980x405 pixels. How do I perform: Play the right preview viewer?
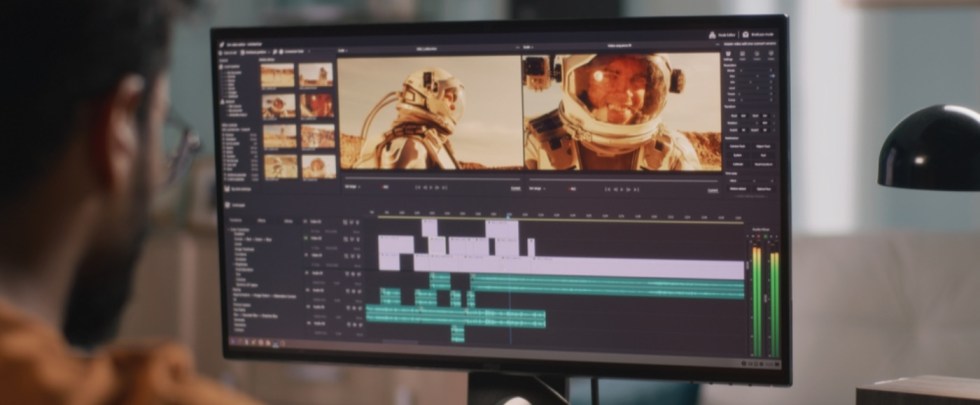coord(622,189)
